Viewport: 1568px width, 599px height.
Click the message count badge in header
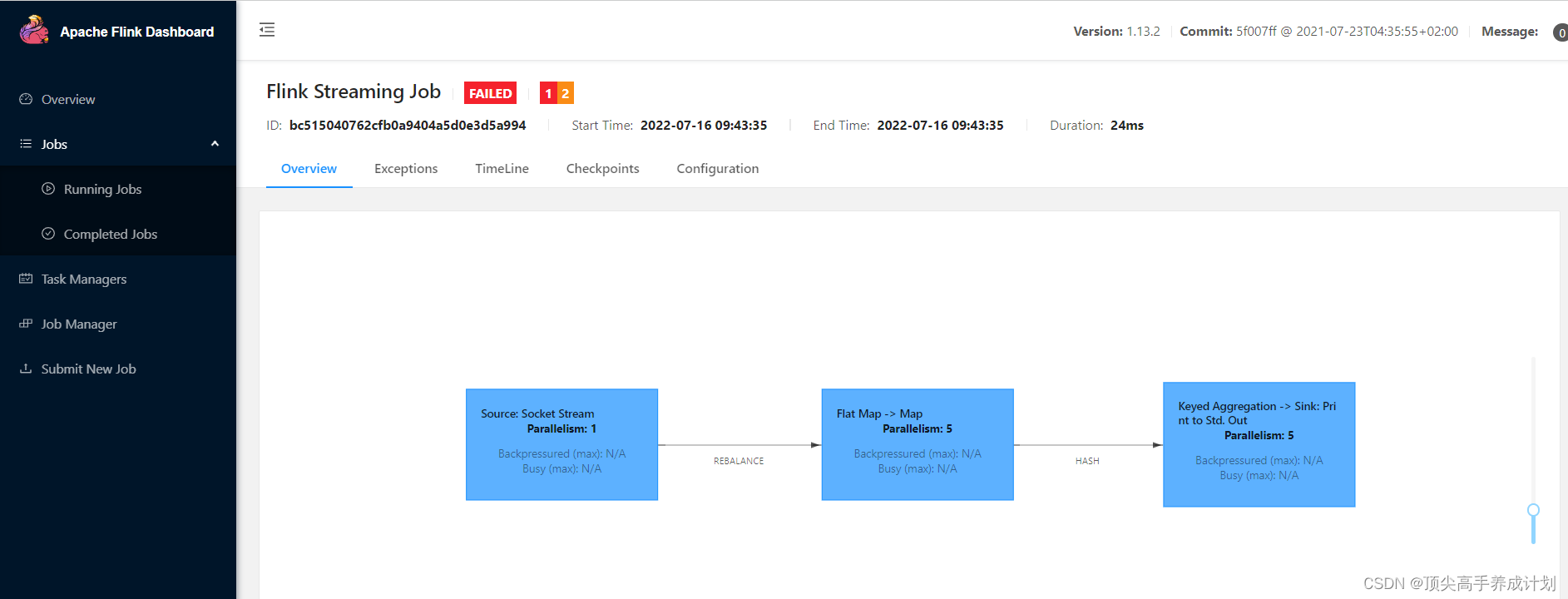pyautogui.click(x=1561, y=32)
